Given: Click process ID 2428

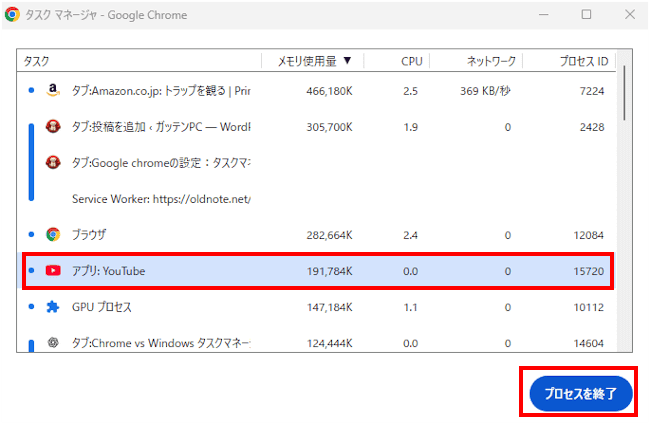Looking at the screenshot, I should click(x=592, y=127).
